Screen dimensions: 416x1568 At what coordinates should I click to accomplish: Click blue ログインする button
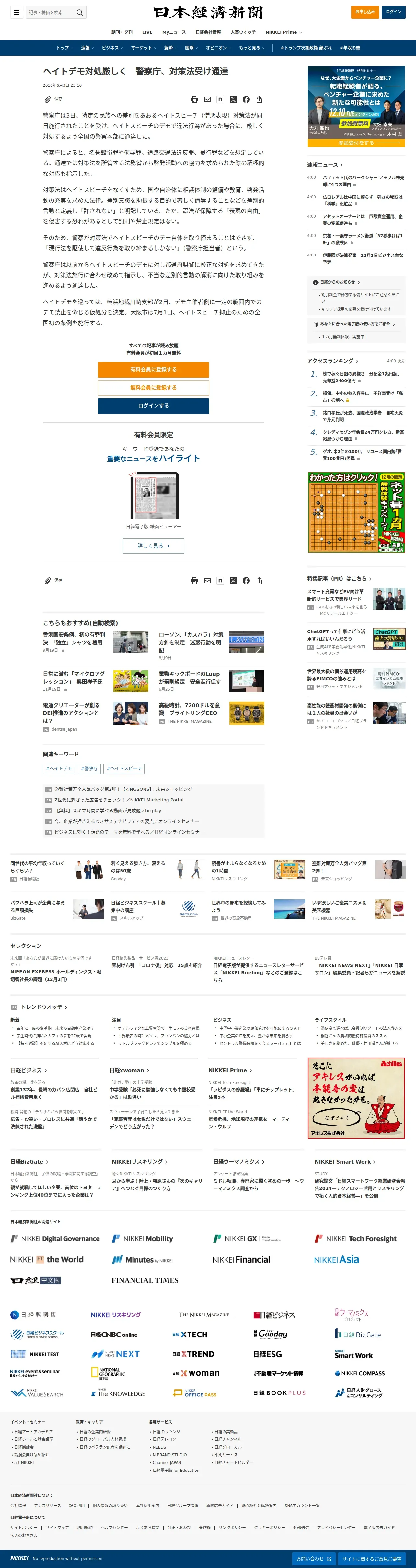point(154,406)
